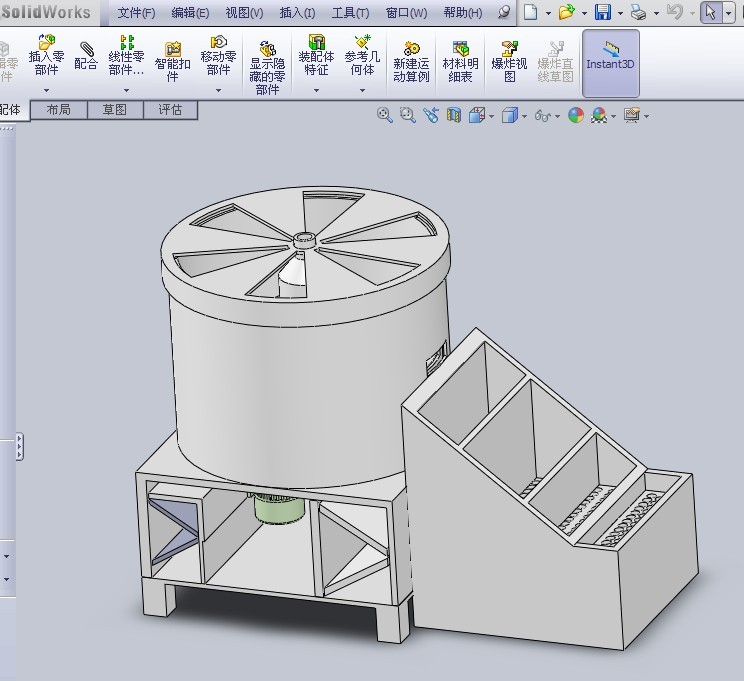The width and height of the screenshot is (744, 681).
Task: Expand the New document dropdown arrow
Action: pos(548,13)
